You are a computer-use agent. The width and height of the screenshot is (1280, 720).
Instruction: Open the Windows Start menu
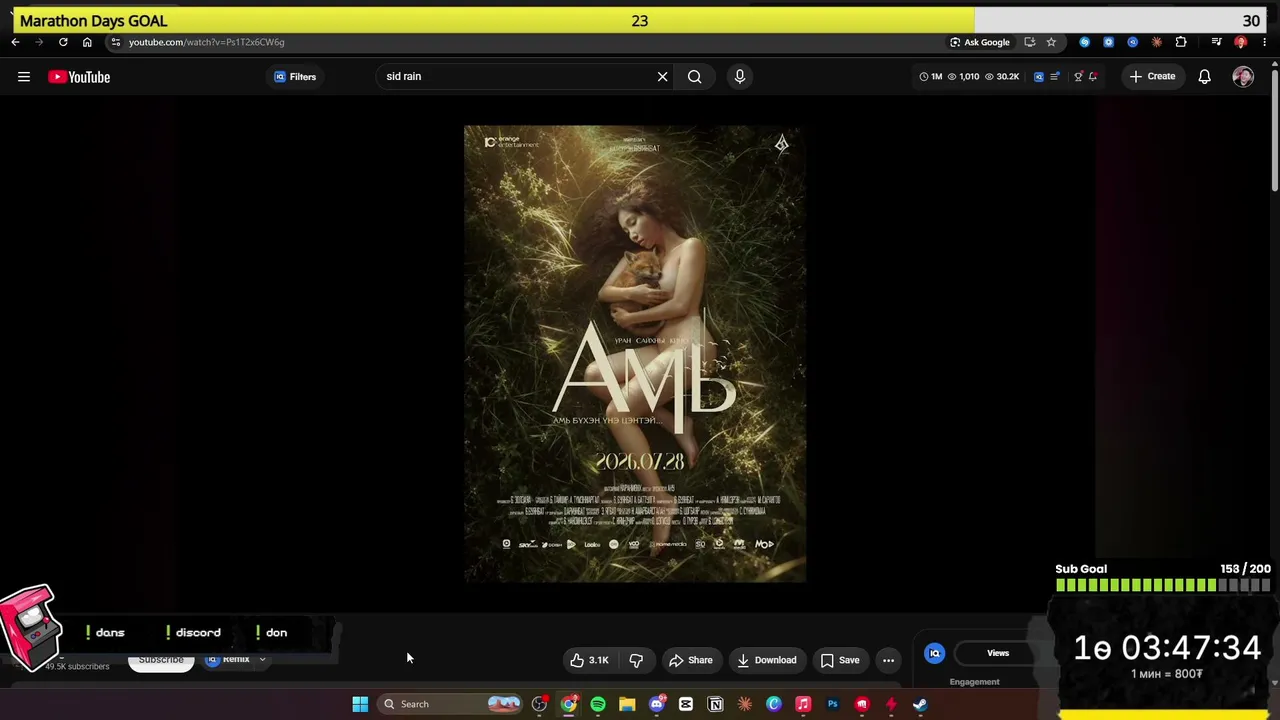click(360, 704)
